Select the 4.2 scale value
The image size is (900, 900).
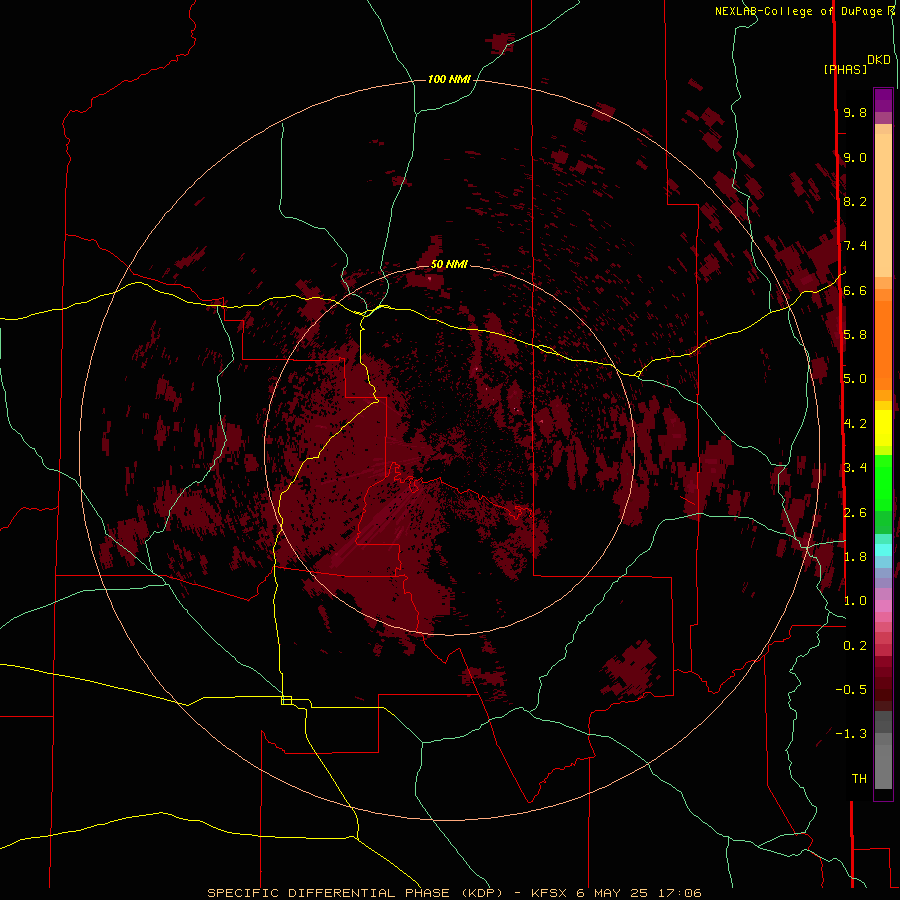pos(855,424)
